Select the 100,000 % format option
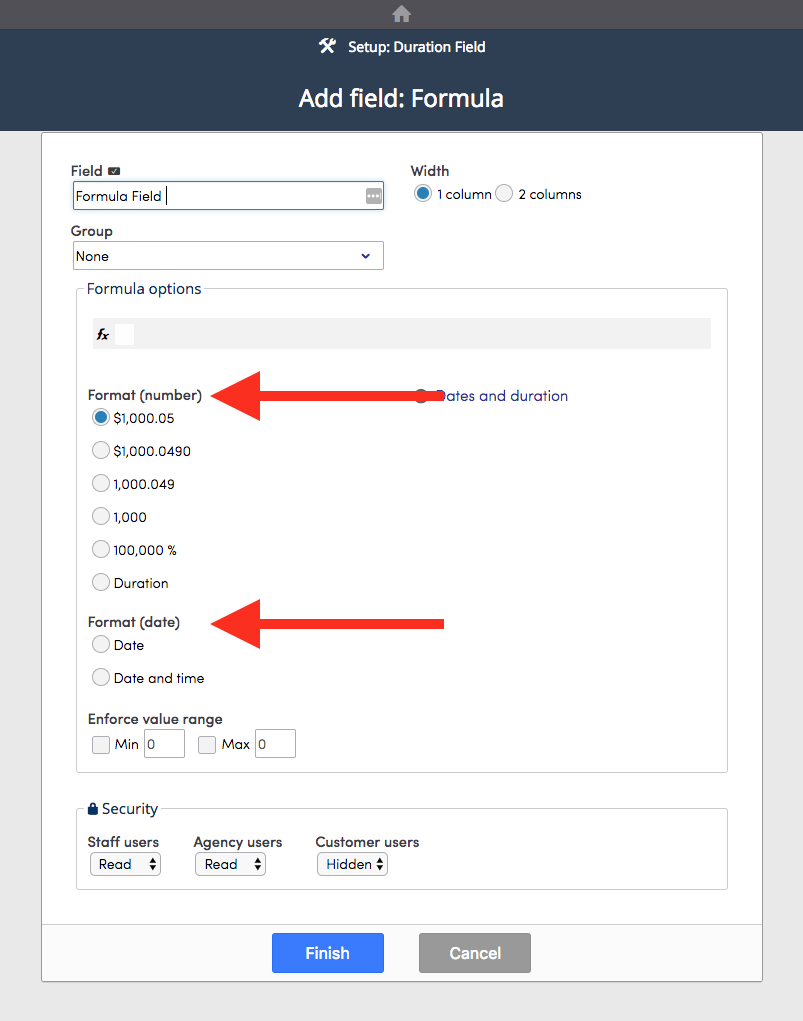The width and height of the screenshot is (803, 1021). pyautogui.click(x=100, y=549)
